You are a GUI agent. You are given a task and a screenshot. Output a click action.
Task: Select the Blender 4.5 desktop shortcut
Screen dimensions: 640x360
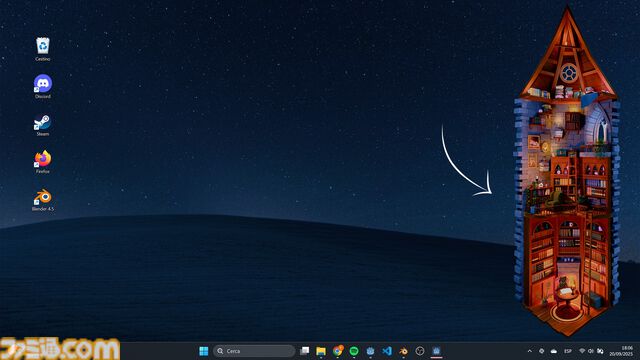(x=43, y=200)
